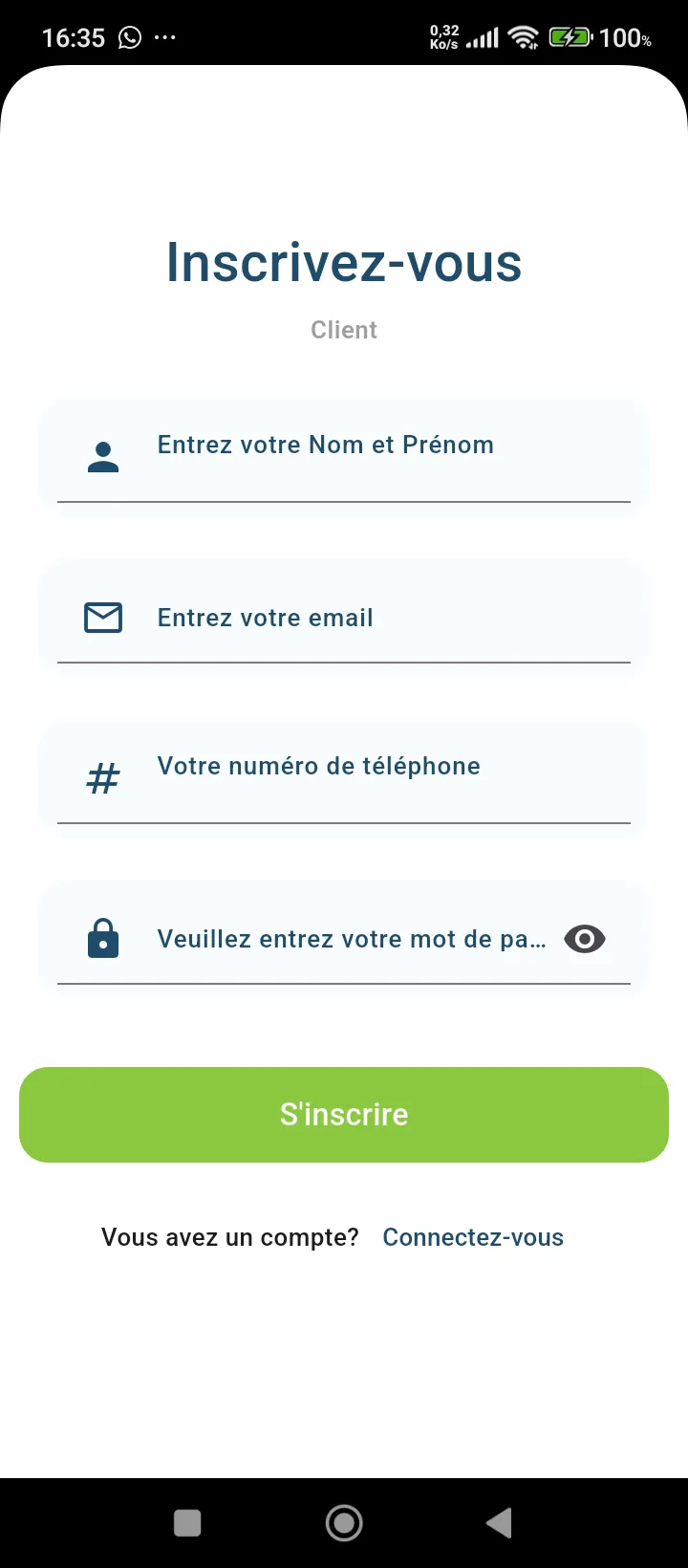Image resolution: width=688 pixels, height=1568 pixels.
Task: Tap the battery charging icon
Action: 570,37
